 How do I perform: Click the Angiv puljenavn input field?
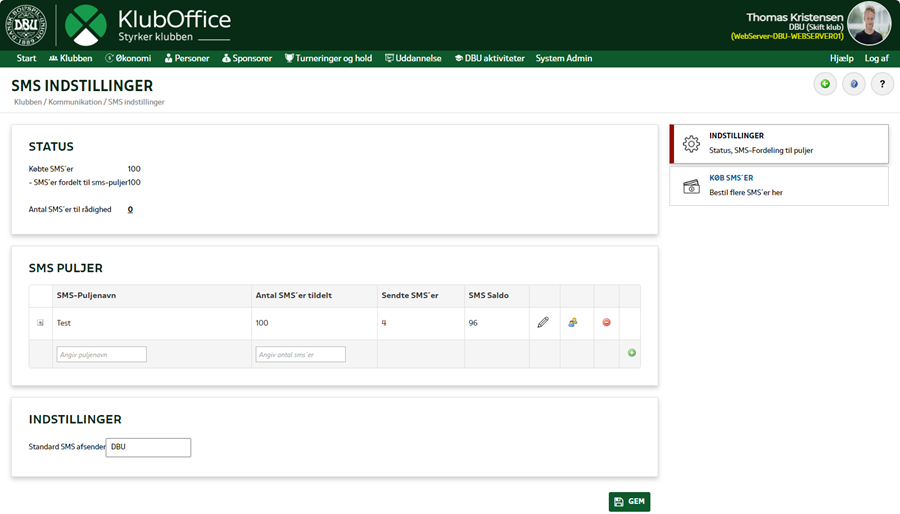[x=102, y=354]
